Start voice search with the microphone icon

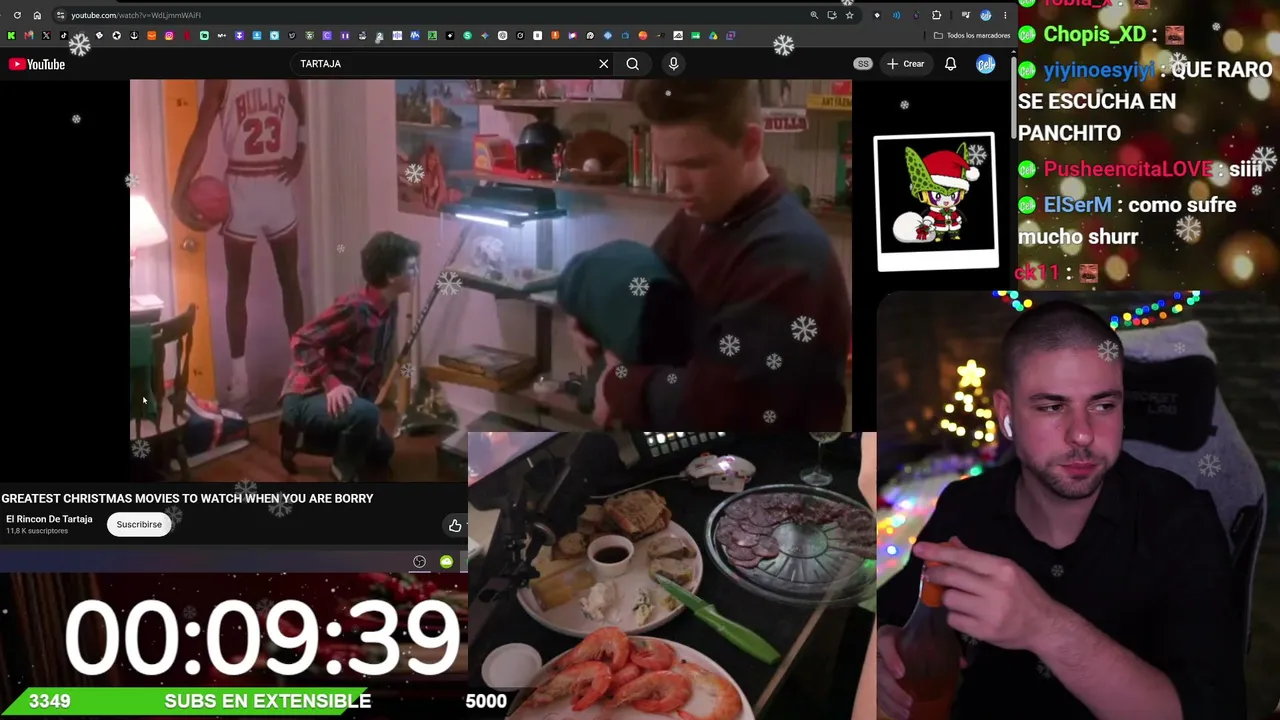tap(673, 64)
